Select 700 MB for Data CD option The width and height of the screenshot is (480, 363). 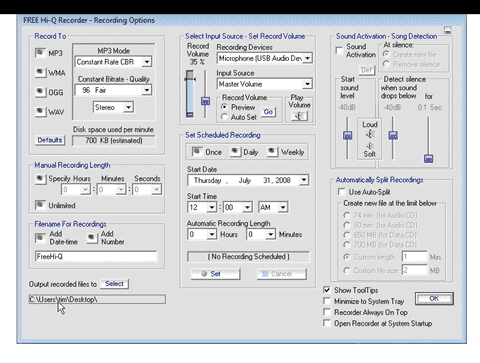[347, 245]
